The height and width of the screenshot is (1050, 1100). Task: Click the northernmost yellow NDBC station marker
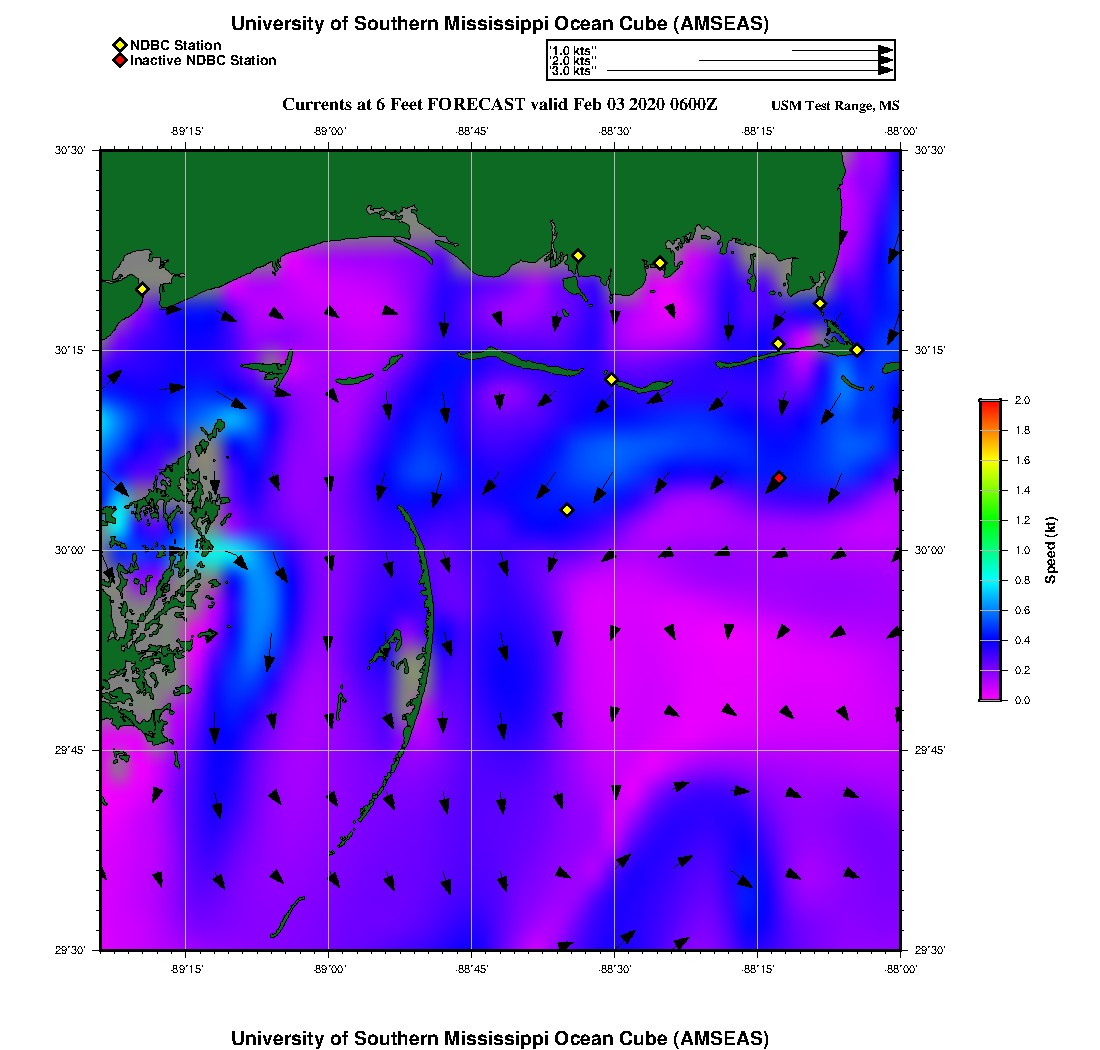coord(578,255)
